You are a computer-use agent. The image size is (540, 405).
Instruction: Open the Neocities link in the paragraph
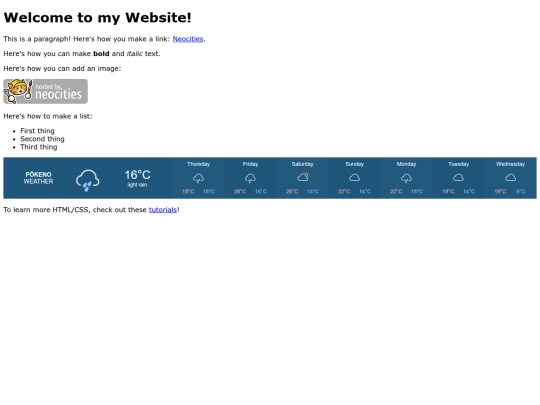(x=188, y=39)
